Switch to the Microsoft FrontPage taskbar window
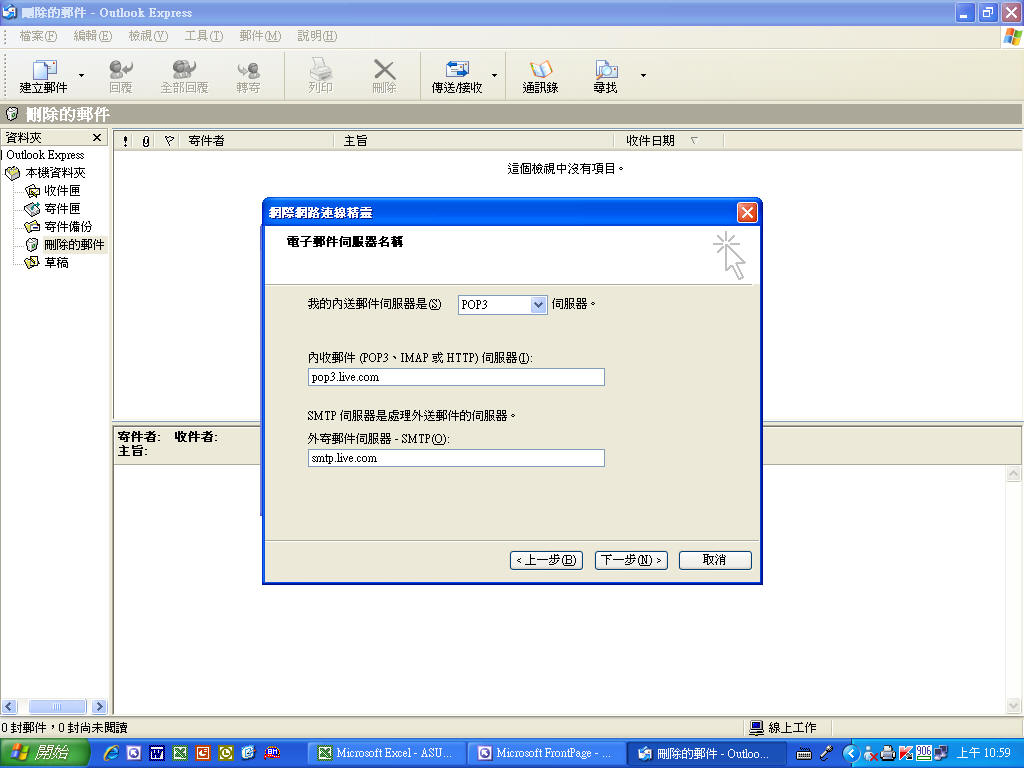Screen dimensions: 1024x768 click(x=546, y=754)
